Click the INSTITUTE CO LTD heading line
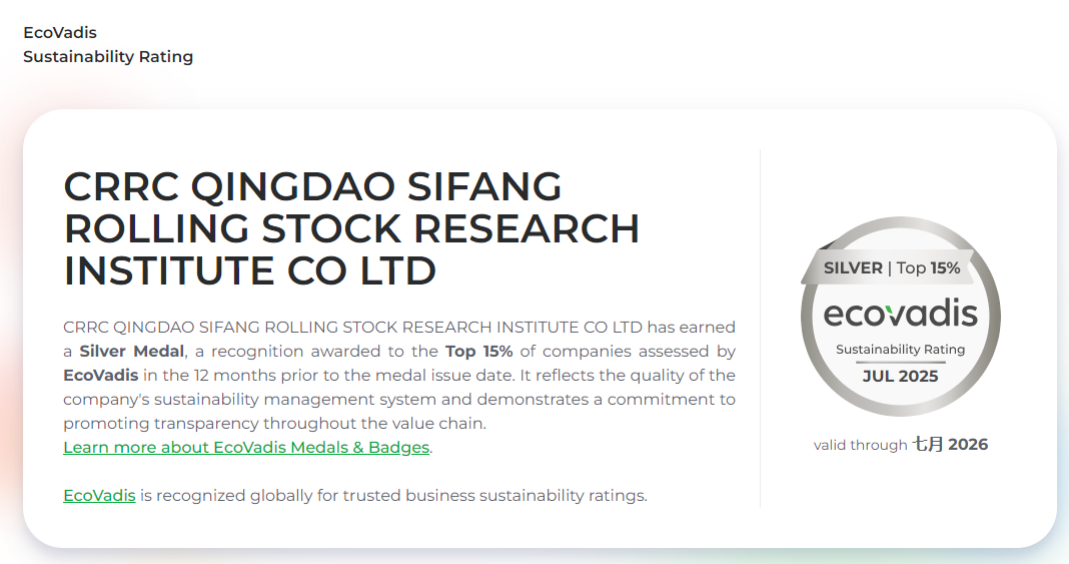Screen dimensions: 1069x564 click(250, 271)
